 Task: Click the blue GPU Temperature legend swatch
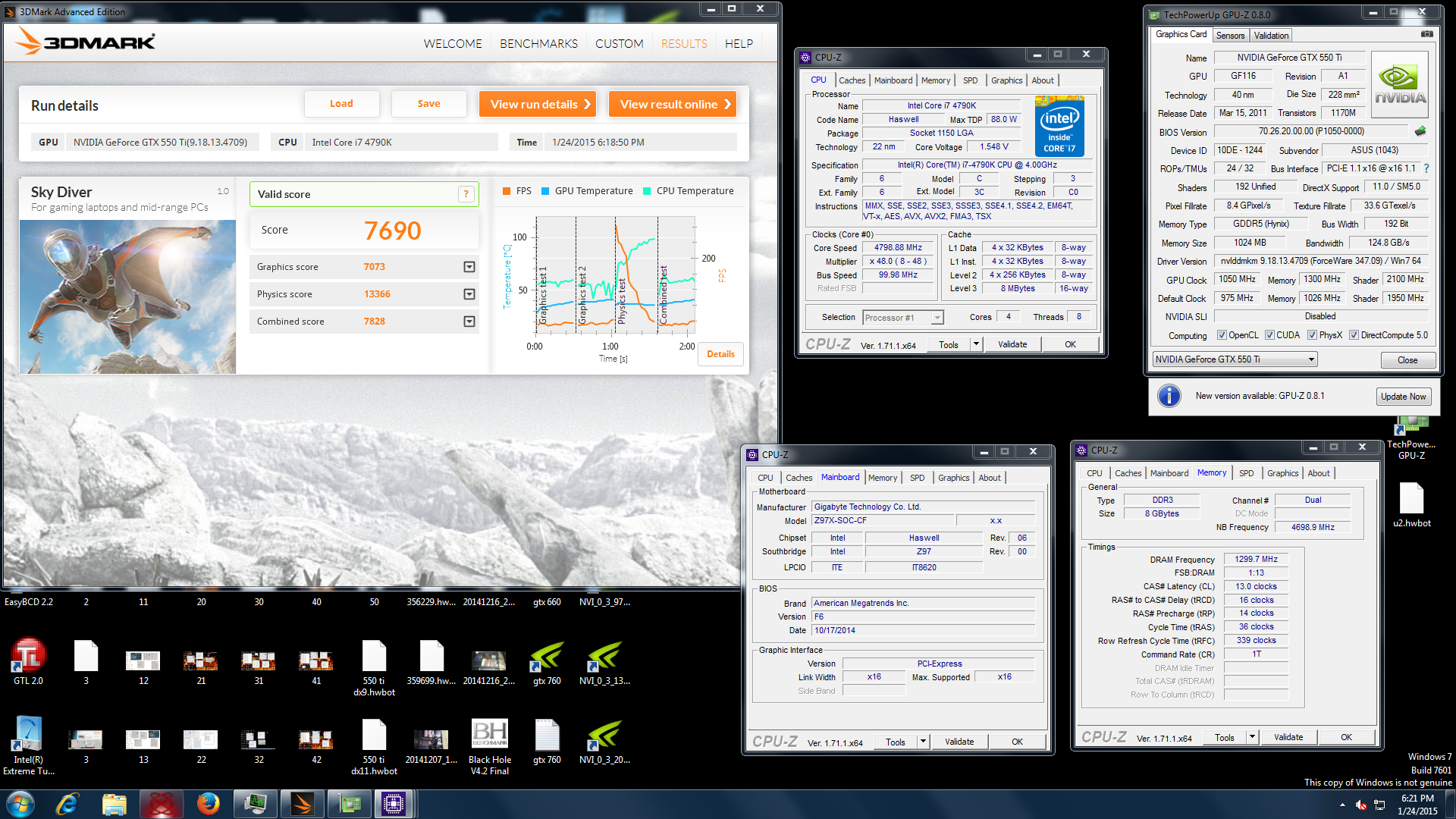pyautogui.click(x=545, y=191)
